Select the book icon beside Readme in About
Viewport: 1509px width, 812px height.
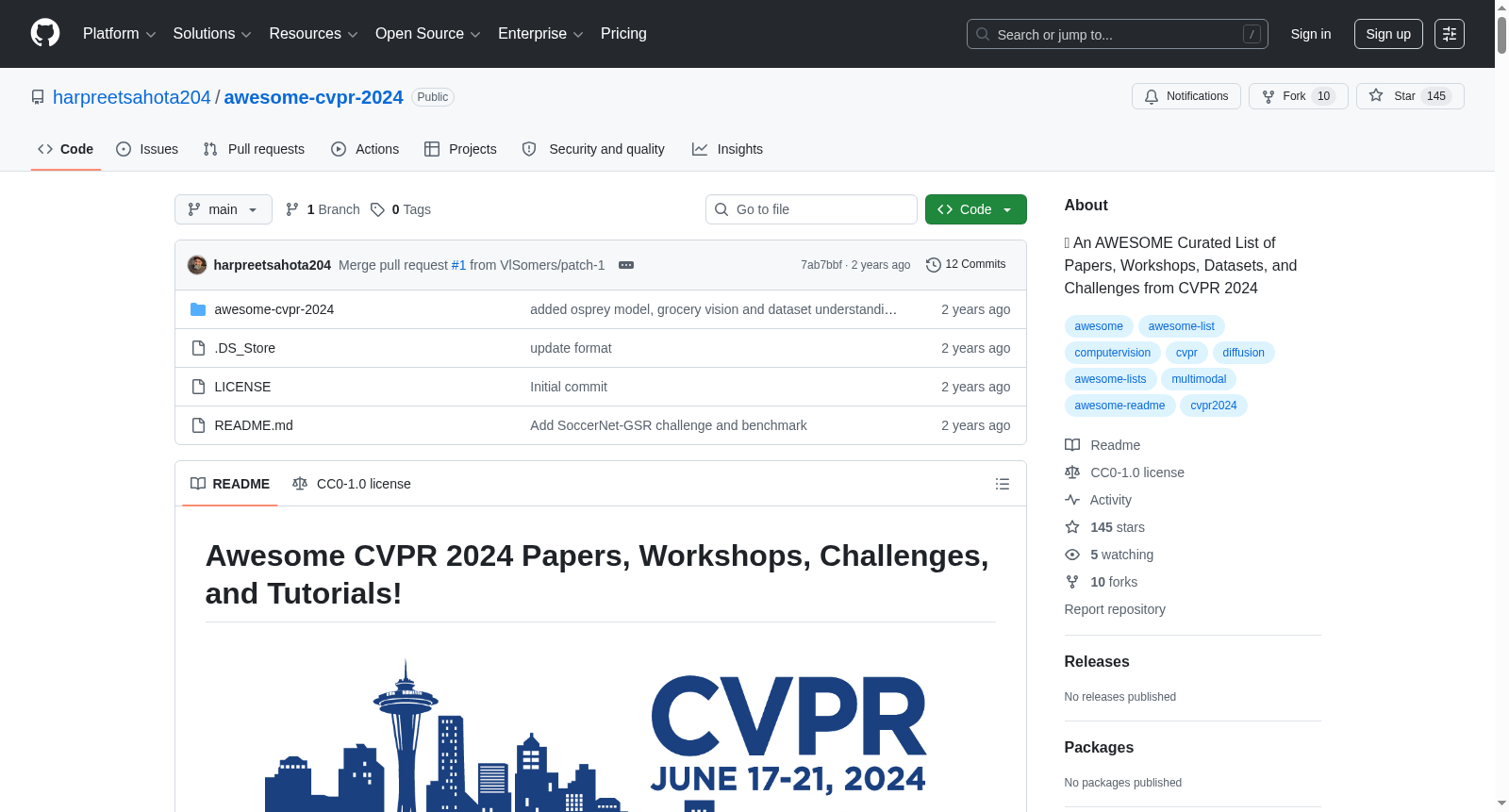point(1072,445)
